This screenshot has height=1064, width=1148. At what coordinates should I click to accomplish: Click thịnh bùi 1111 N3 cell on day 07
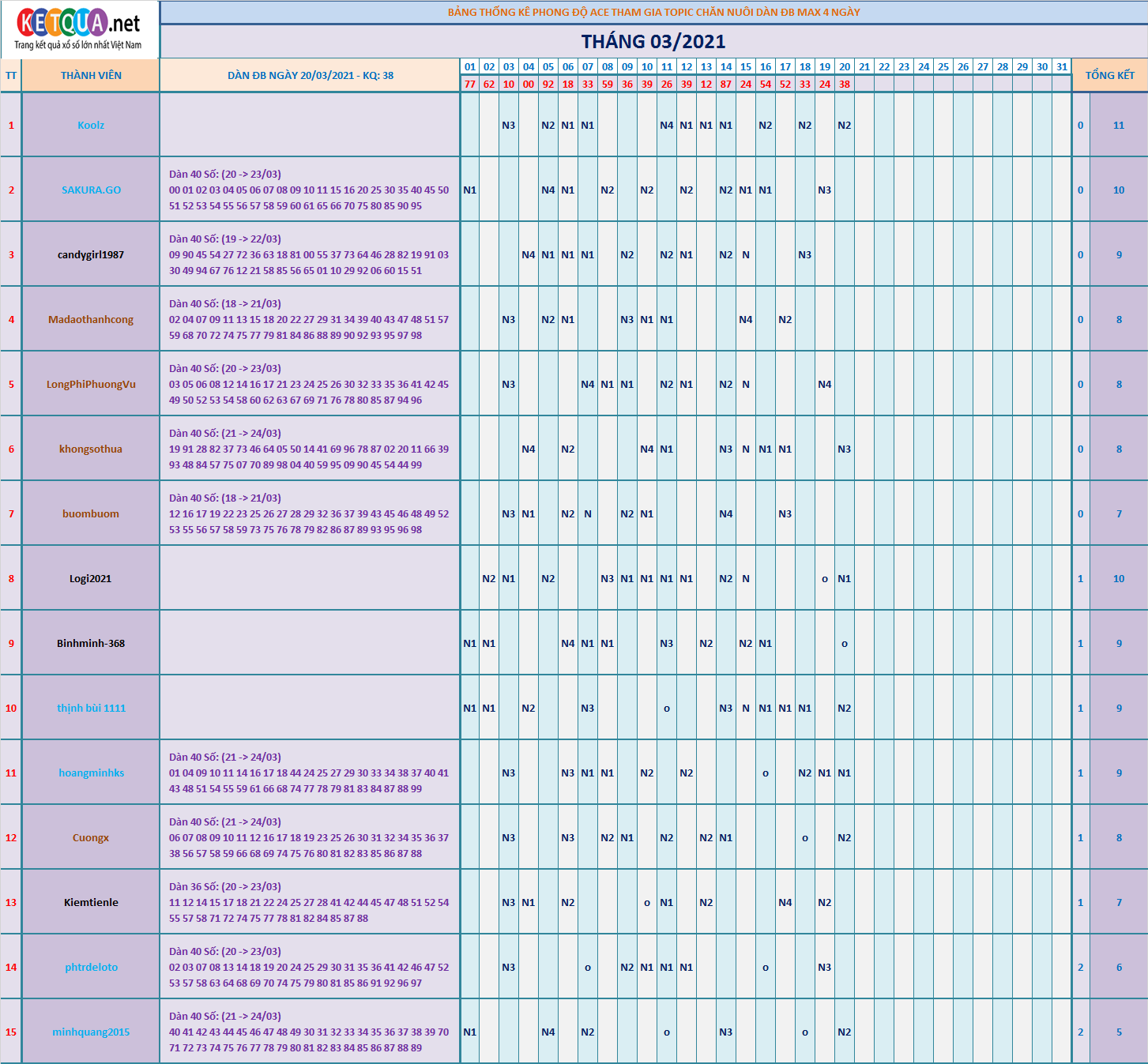pyautogui.click(x=588, y=708)
